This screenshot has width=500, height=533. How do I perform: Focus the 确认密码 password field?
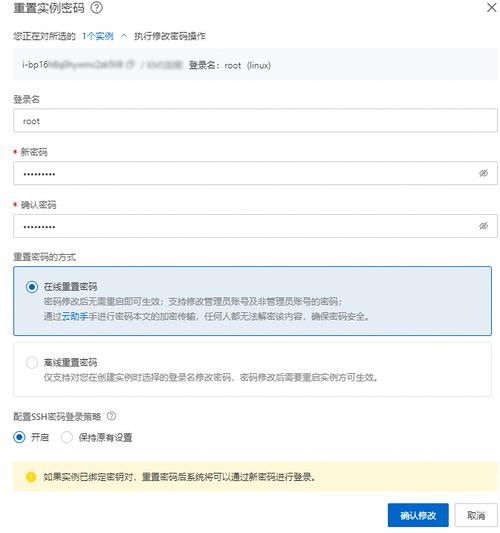[255, 226]
